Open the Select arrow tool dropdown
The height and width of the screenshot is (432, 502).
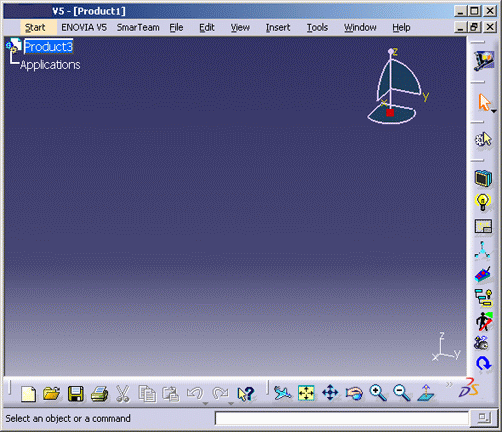[494, 111]
